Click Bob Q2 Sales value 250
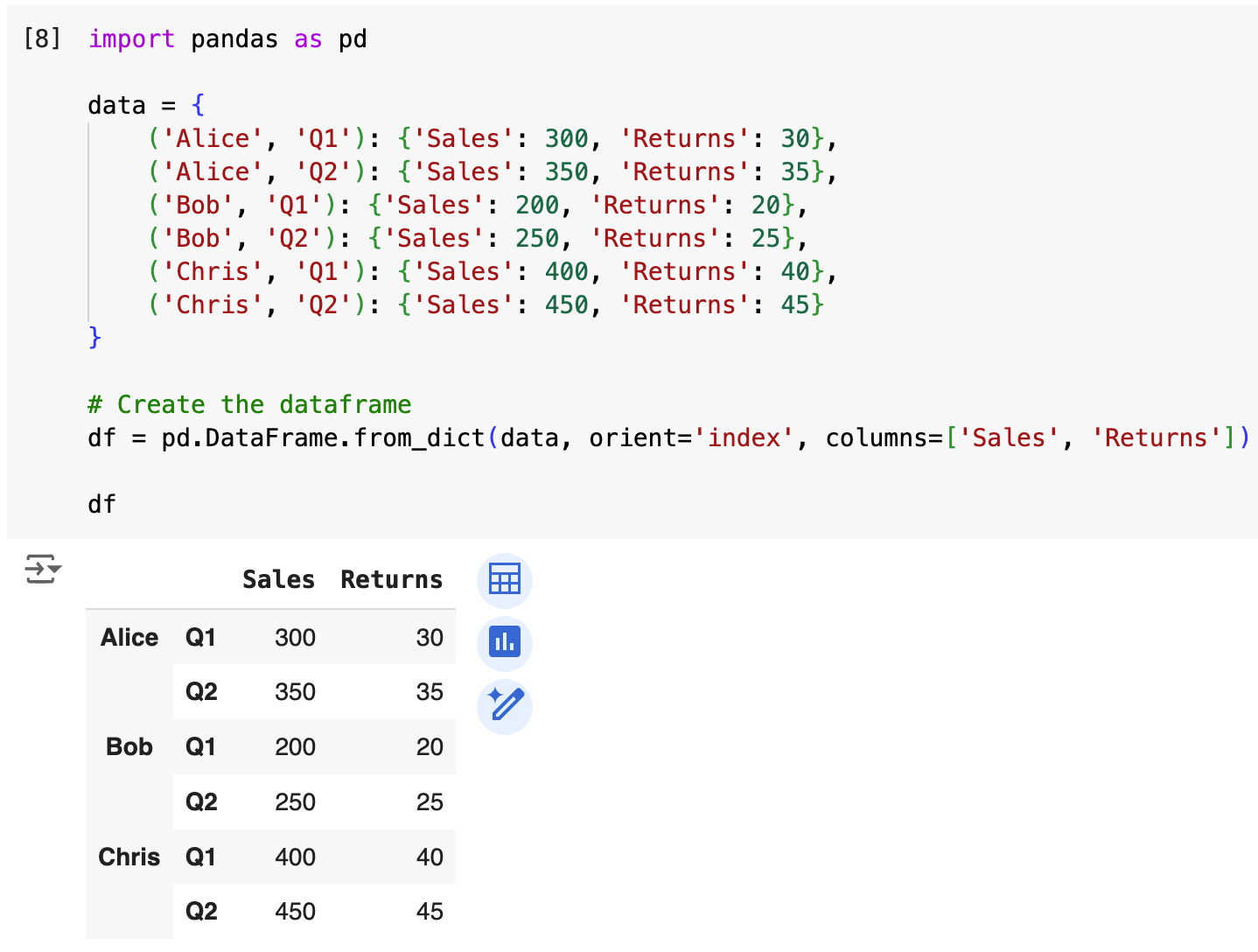Viewport: 1258px width, 952px height. point(295,801)
